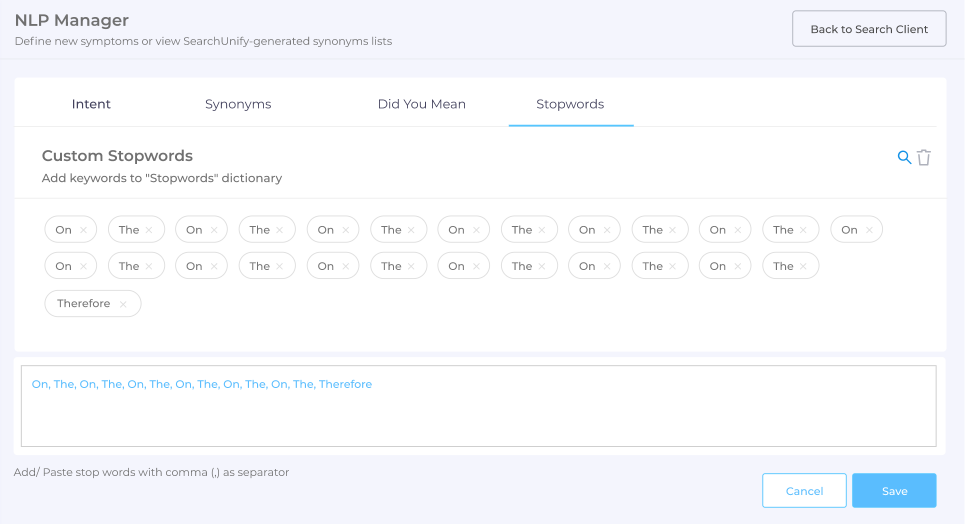The height and width of the screenshot is (524, 969).
Task: Remove the last 'The' chip in top row
Action: pyautogui.click(x=804, y=230)
